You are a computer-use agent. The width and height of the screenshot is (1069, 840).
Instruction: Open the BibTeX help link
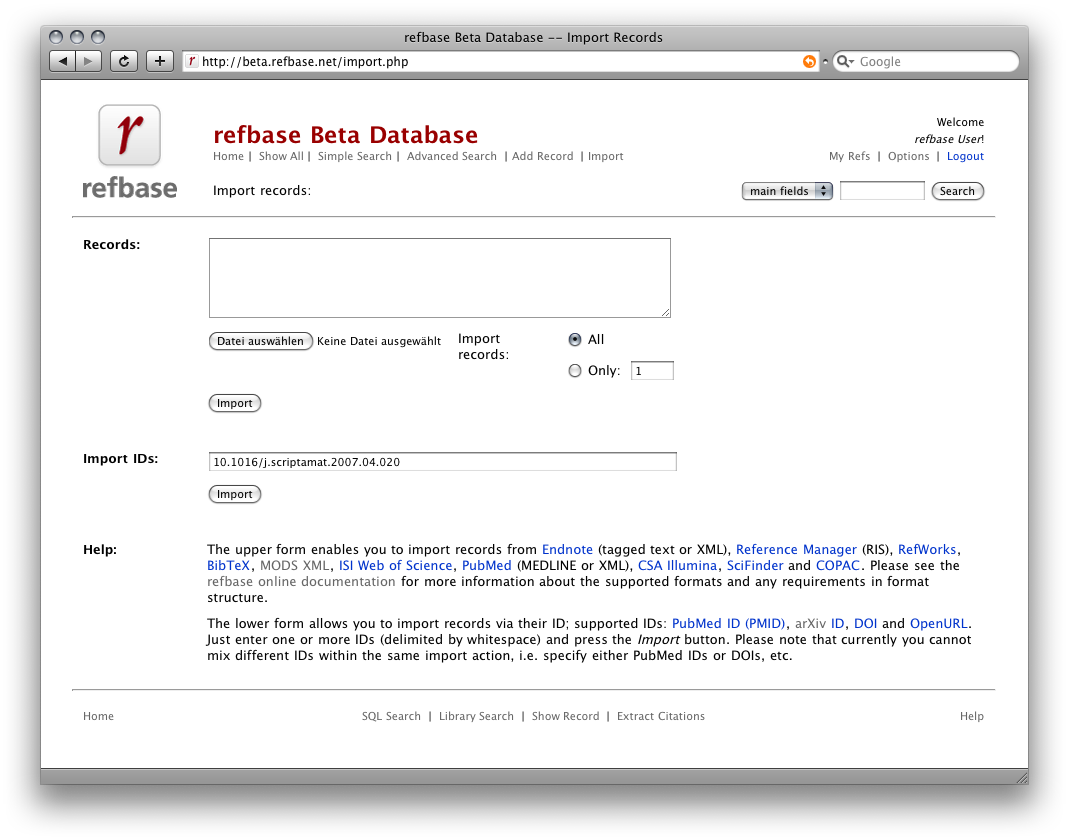point(228,565)
